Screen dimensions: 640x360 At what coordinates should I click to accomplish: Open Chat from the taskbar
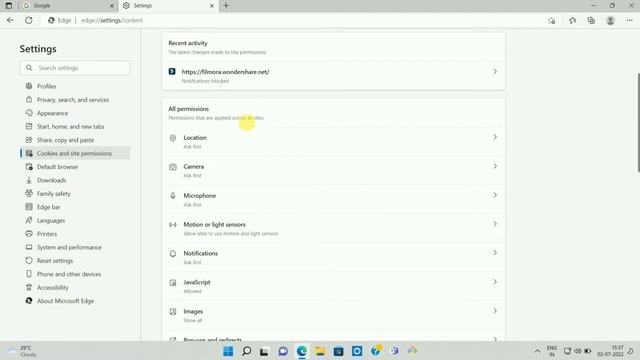283,351
